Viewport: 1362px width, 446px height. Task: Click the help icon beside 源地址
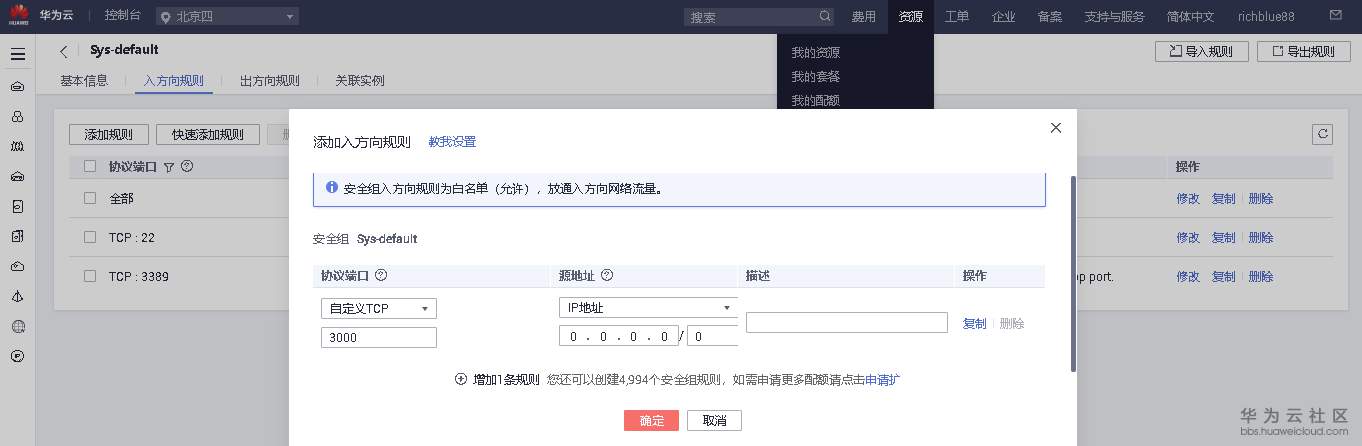(607, 275)
